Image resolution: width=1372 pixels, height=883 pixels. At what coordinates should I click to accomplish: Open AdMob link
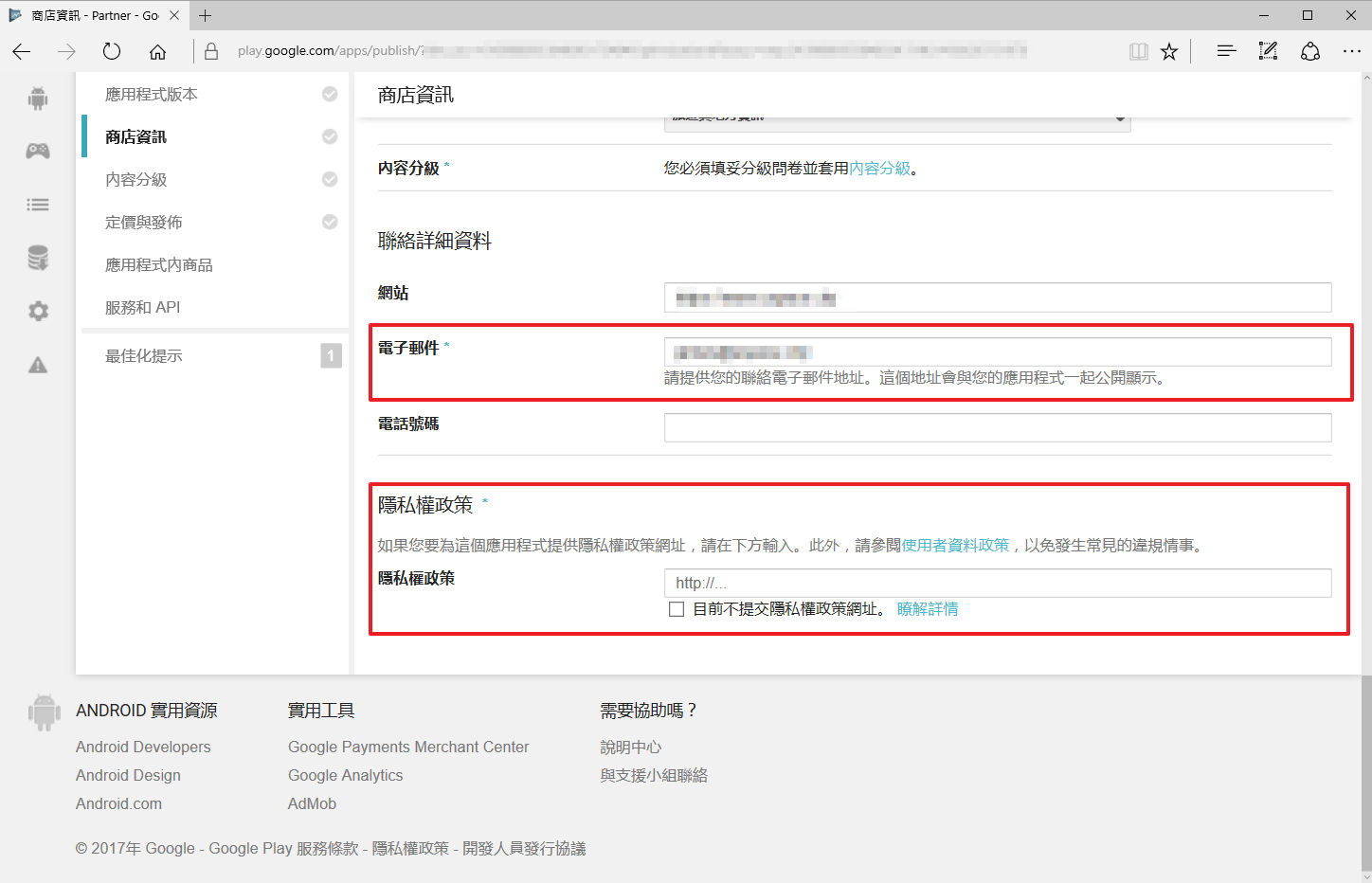pos(312,803)
